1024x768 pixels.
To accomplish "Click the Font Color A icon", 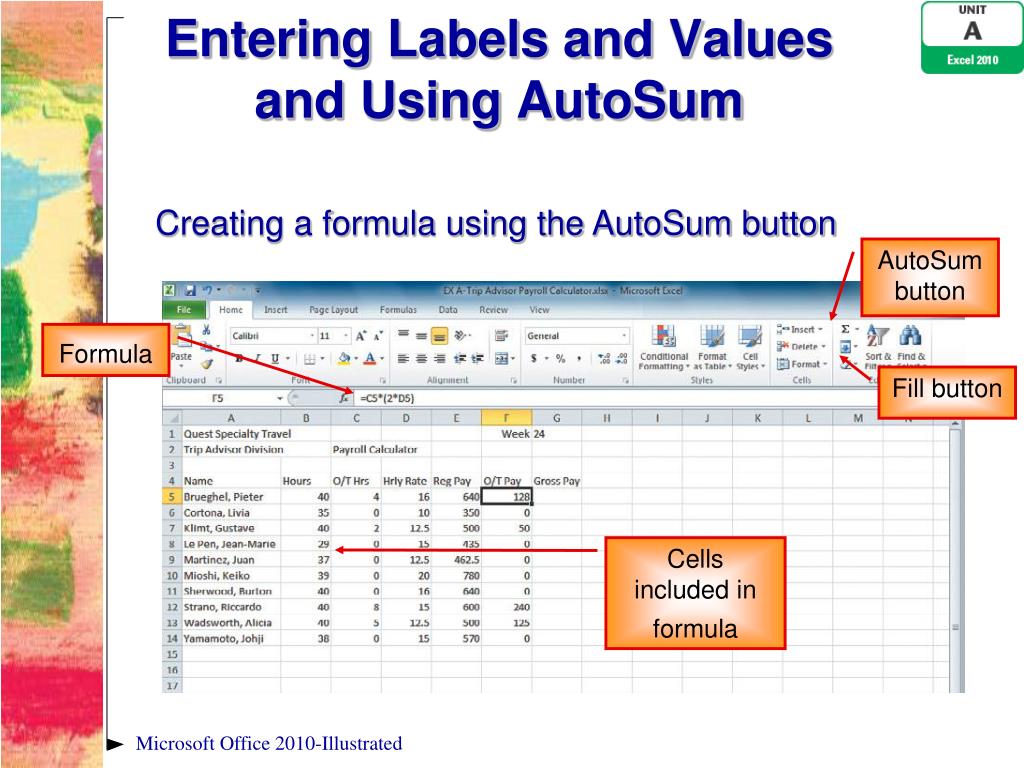I will 370,359.
